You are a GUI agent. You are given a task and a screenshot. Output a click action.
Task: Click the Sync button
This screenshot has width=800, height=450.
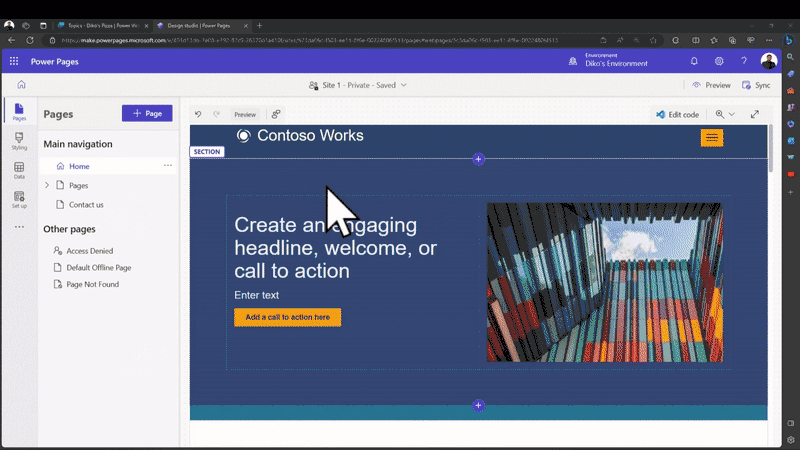tap(756, 85)
